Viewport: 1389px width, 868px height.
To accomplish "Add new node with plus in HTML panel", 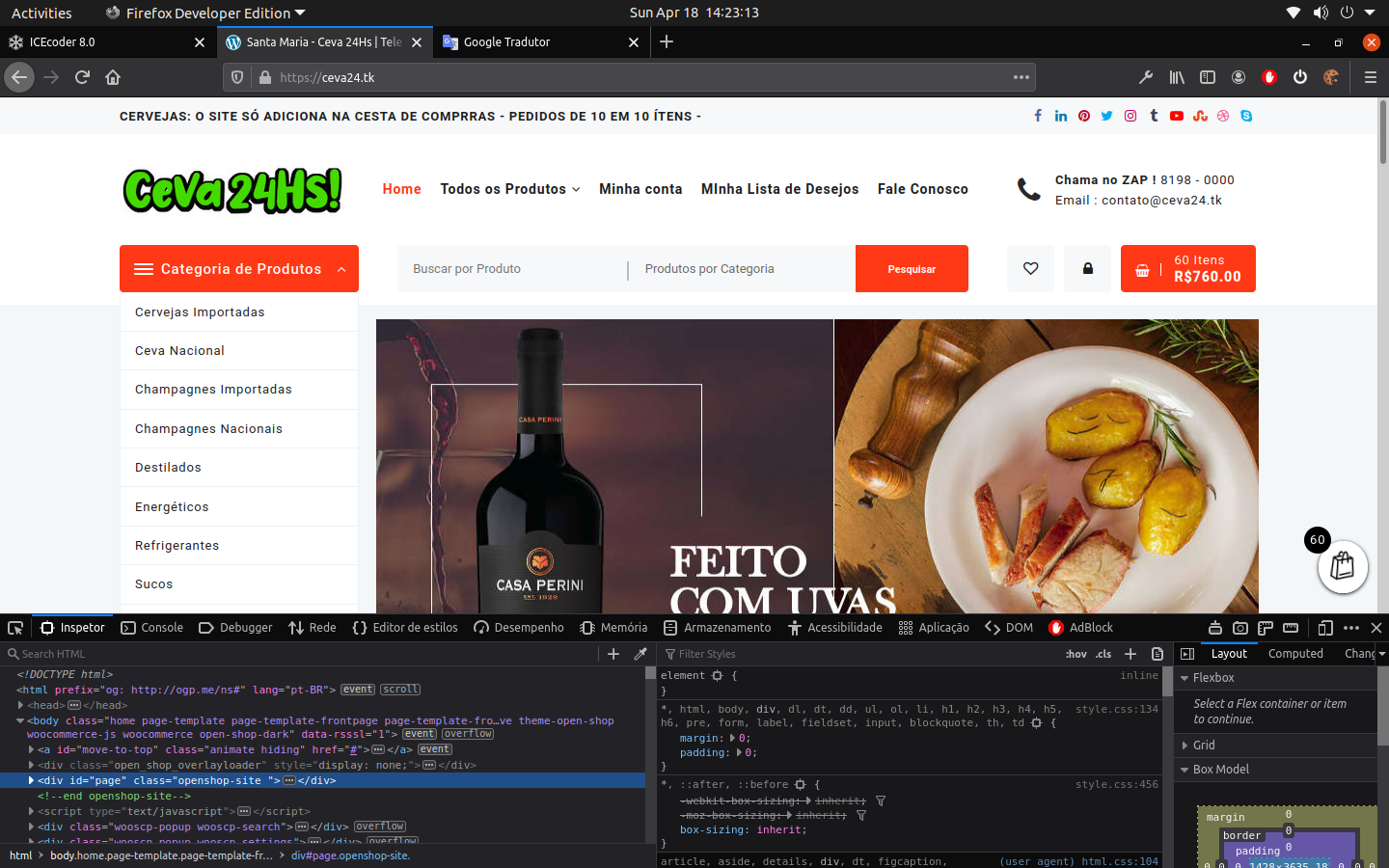I will click(x=613, y=654).
